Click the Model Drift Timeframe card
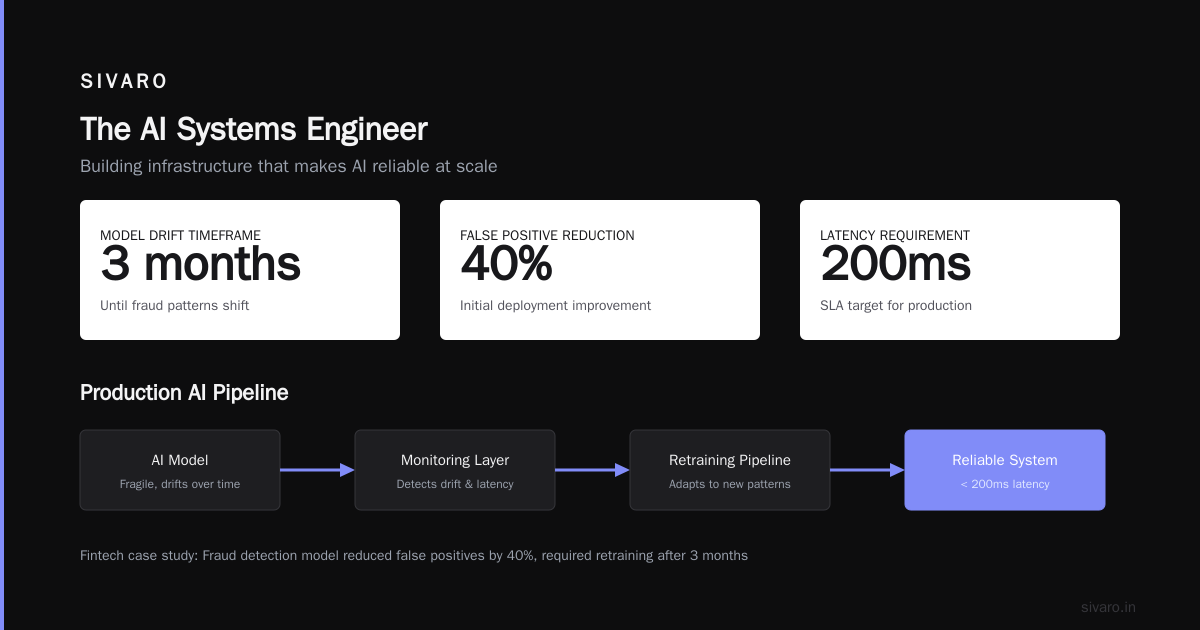 tap(240, 270)
